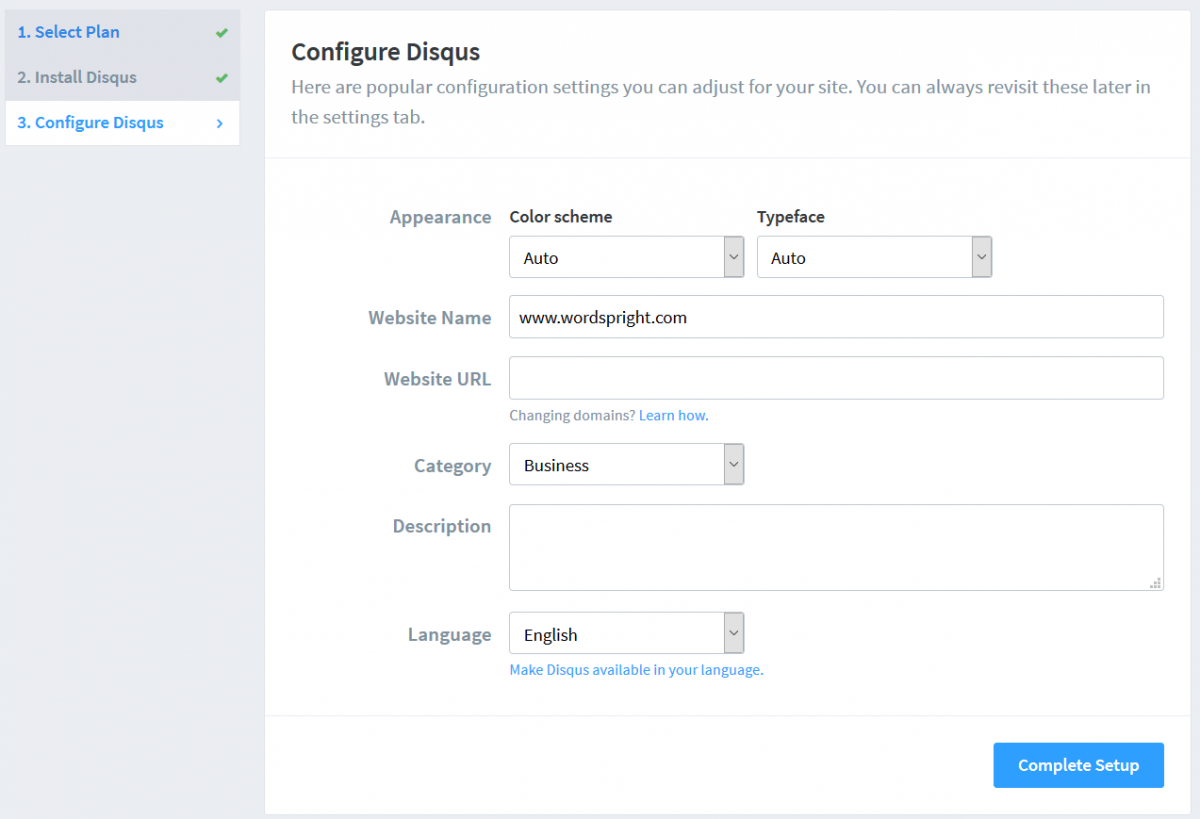
Task: Click the checkmark beside Select Plan
Action: click(x=222, y=32)
